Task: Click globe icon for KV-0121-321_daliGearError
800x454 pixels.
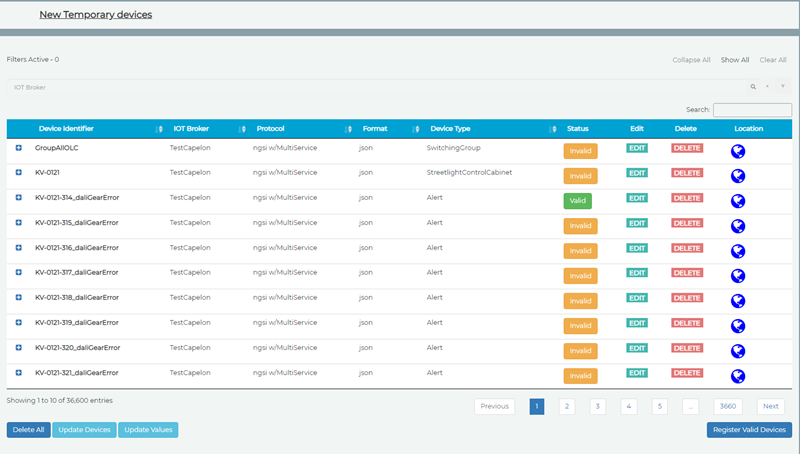Action: 738,376
